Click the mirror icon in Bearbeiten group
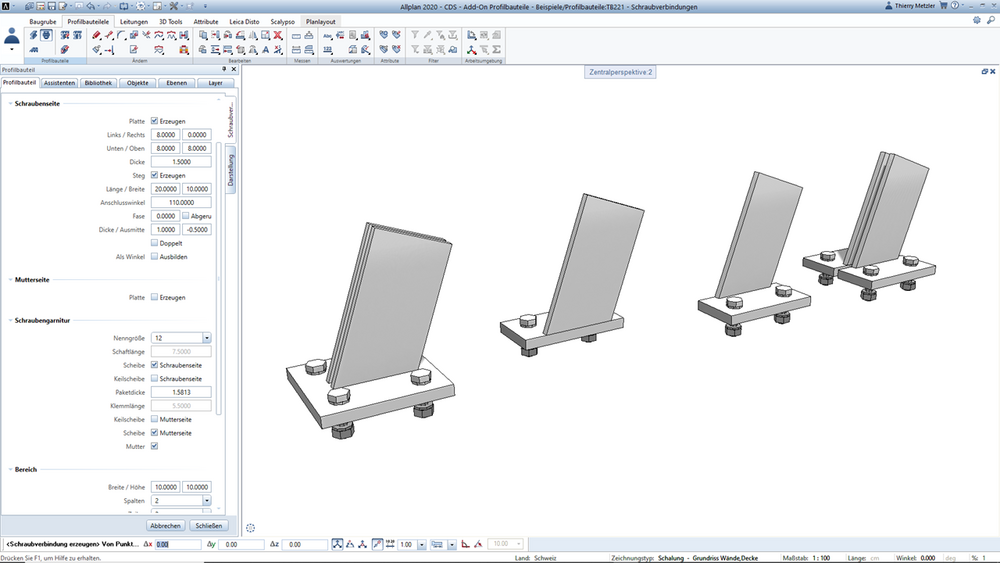This screenshot has width=1000, height=563. [253, 35]
